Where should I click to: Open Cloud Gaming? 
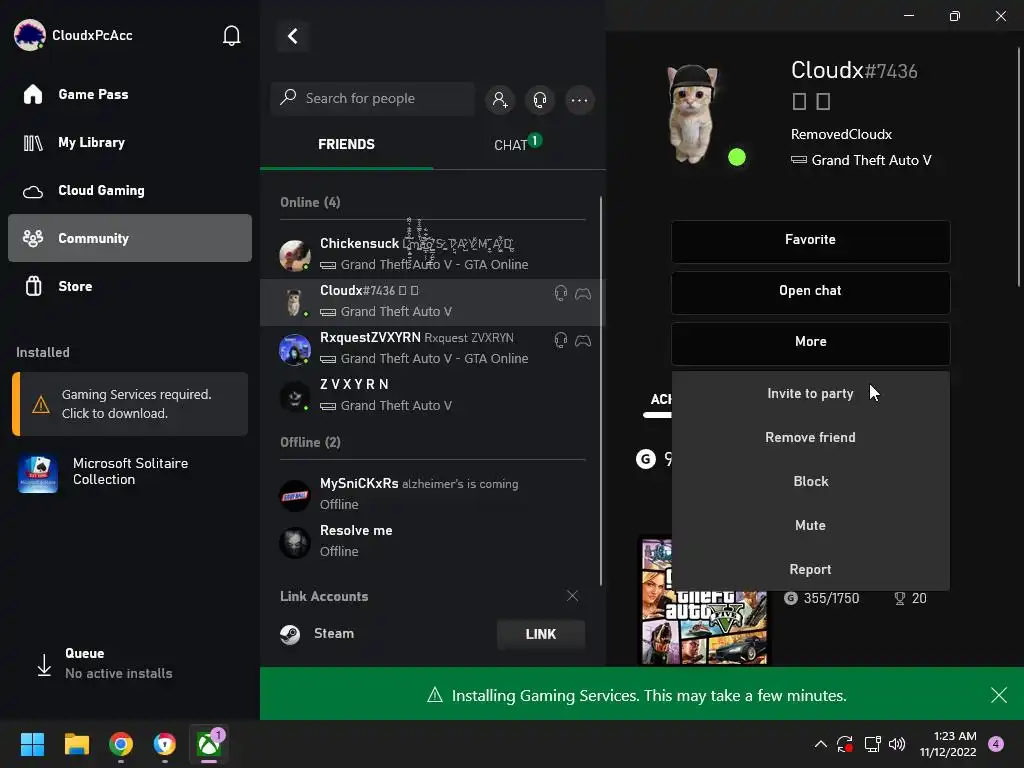point(130,190)
